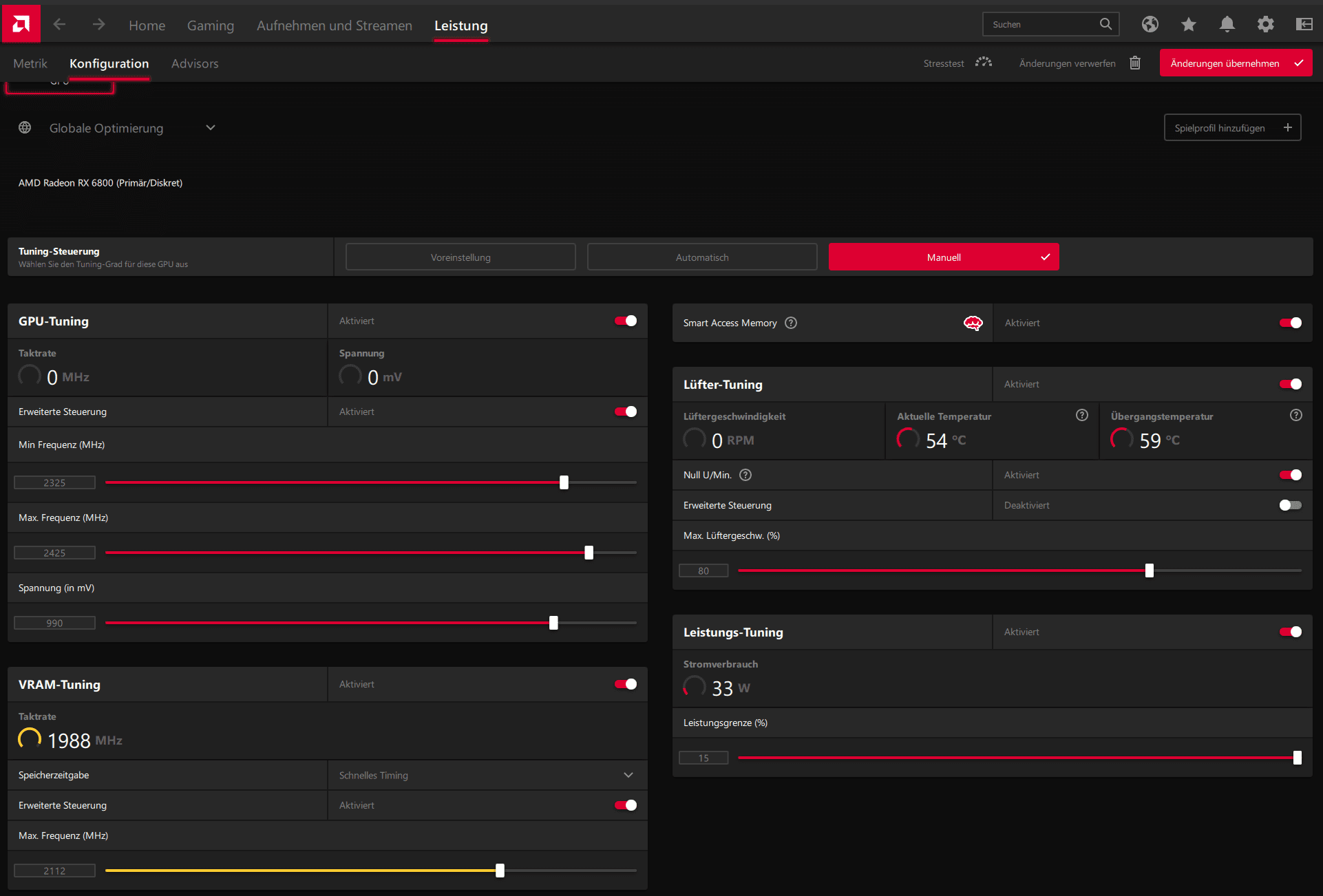Enable Lüfter Erweiterte Steuerung switch
1323x896 pixels.
1291,505
